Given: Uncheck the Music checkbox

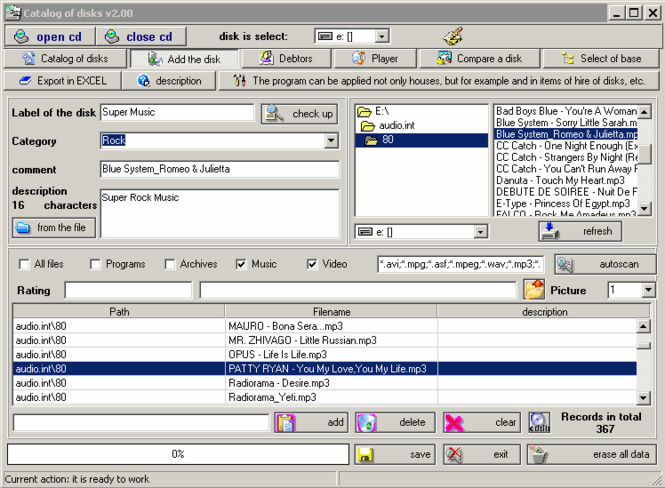Looking at the screenshot, I should 241,265.
